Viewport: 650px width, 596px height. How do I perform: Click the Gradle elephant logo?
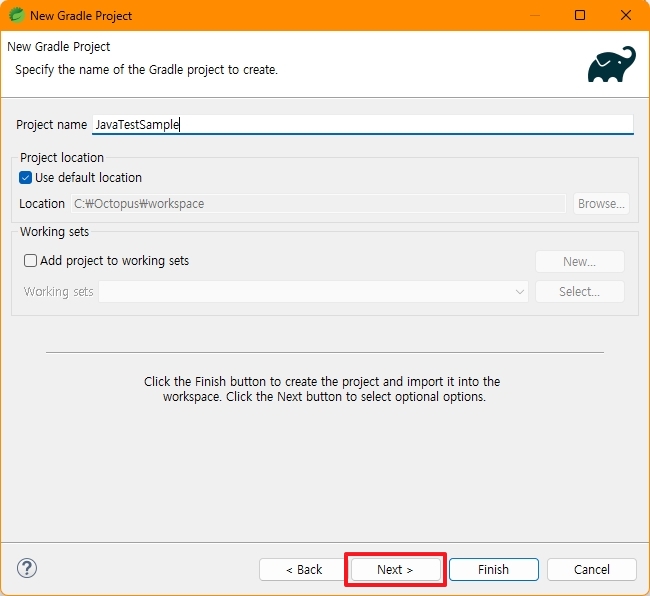pyautogui.click(x=612, y=64)
